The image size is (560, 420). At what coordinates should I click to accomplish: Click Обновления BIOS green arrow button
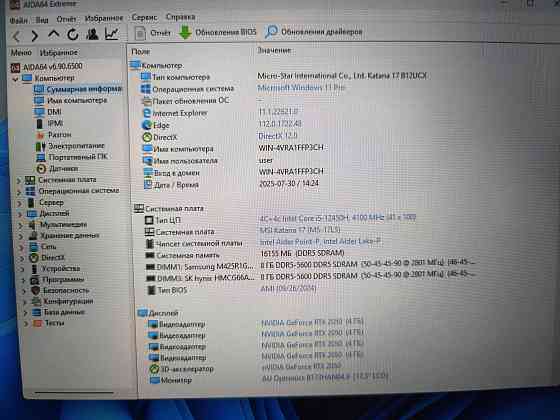218,32
